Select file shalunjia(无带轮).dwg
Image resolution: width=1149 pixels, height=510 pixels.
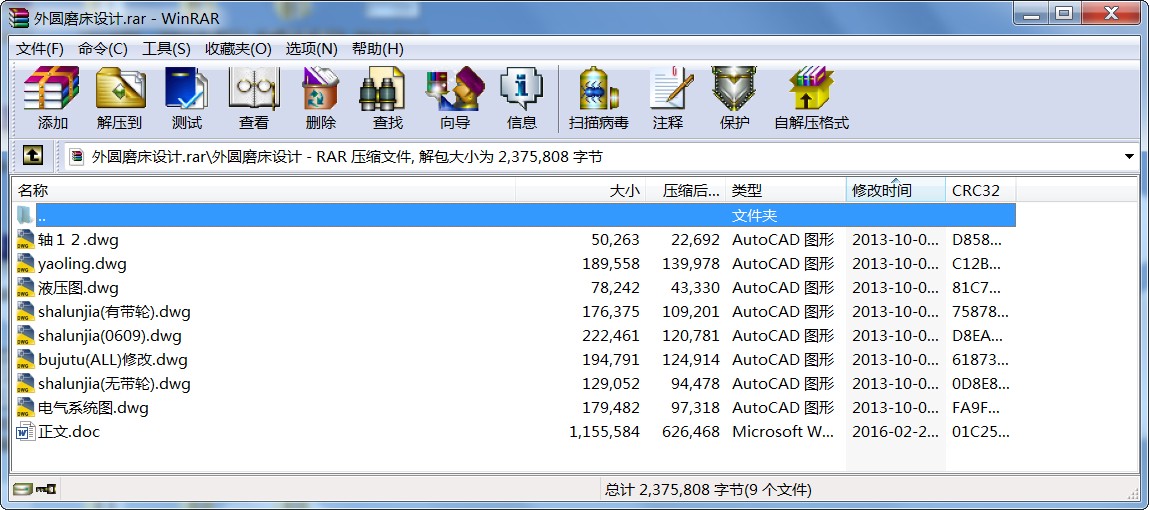pos(114,383)
